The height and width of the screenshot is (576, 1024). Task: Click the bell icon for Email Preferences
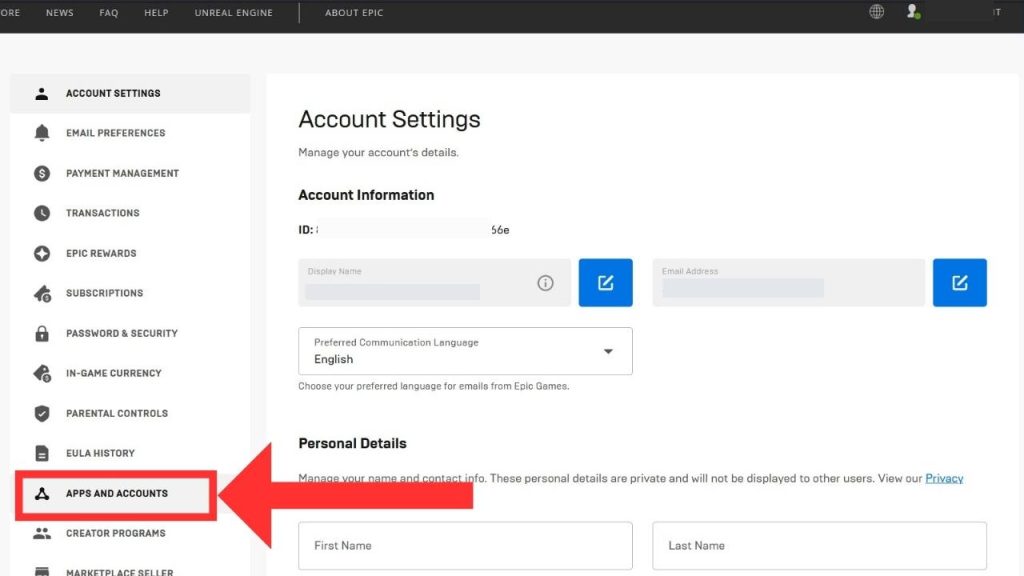42,133
